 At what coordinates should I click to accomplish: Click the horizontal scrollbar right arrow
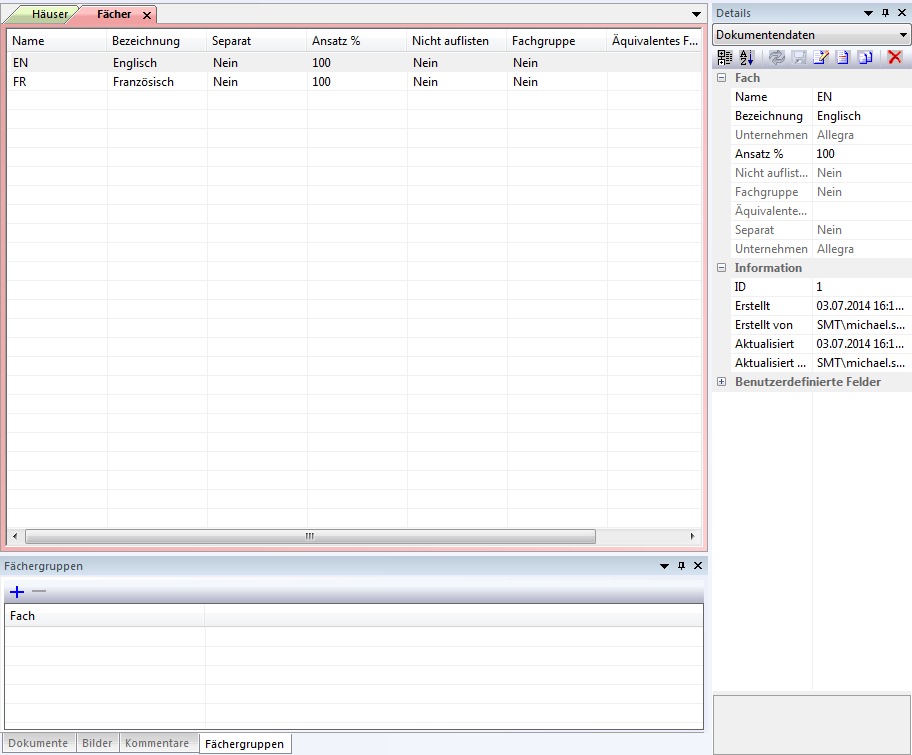click(x=692, y=536)
